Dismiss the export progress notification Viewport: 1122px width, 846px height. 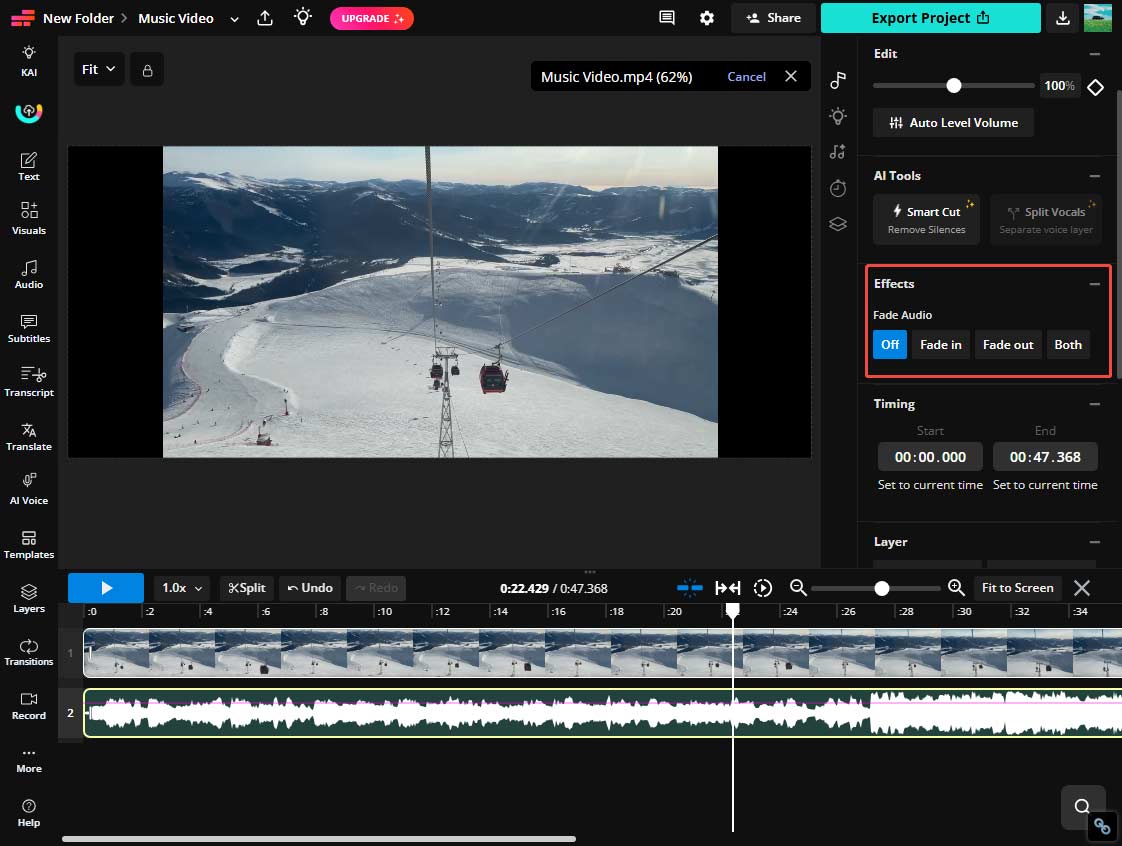click(x=791, y=76)
